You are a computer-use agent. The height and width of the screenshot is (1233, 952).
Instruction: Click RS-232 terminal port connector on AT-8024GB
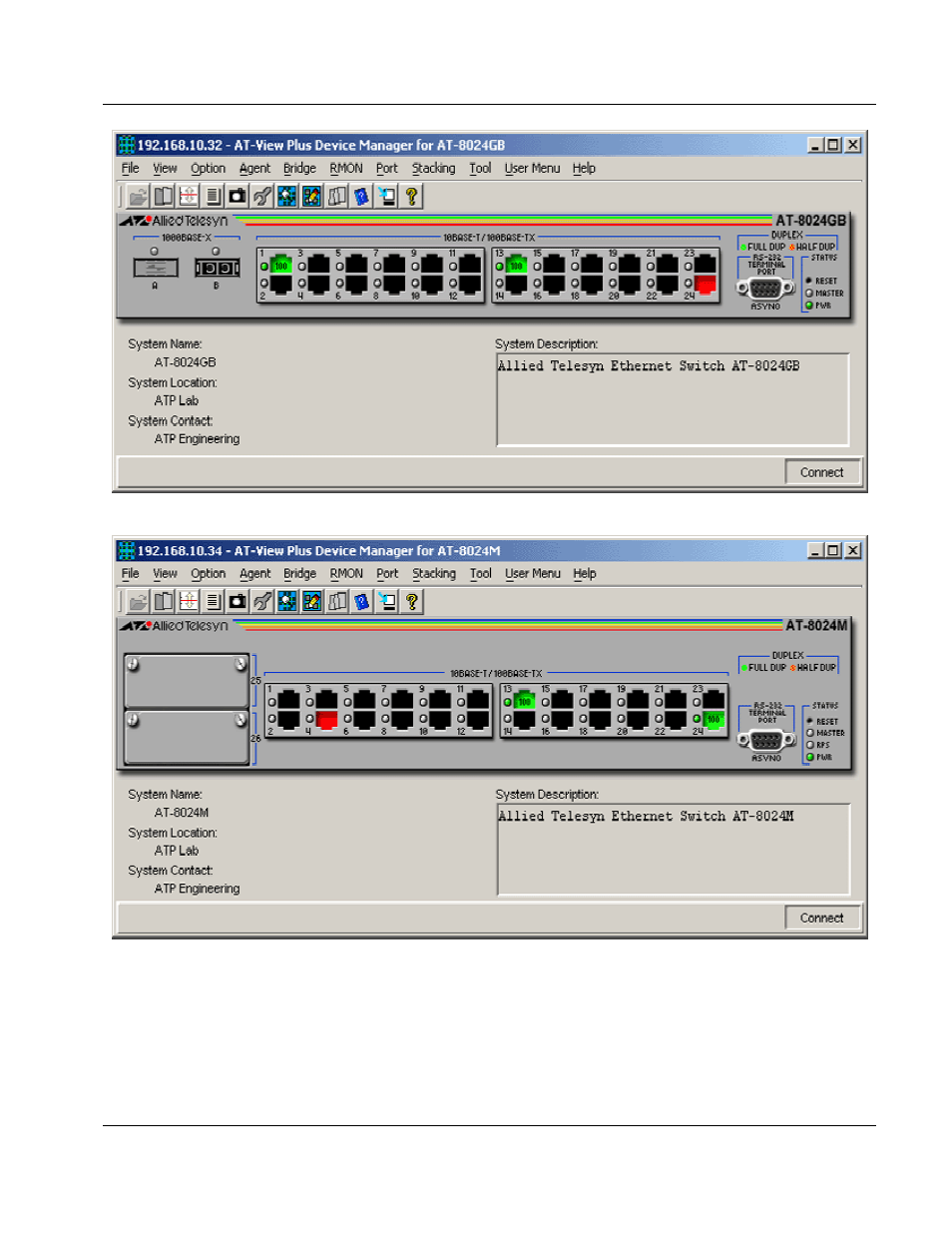tap(765, 289)
